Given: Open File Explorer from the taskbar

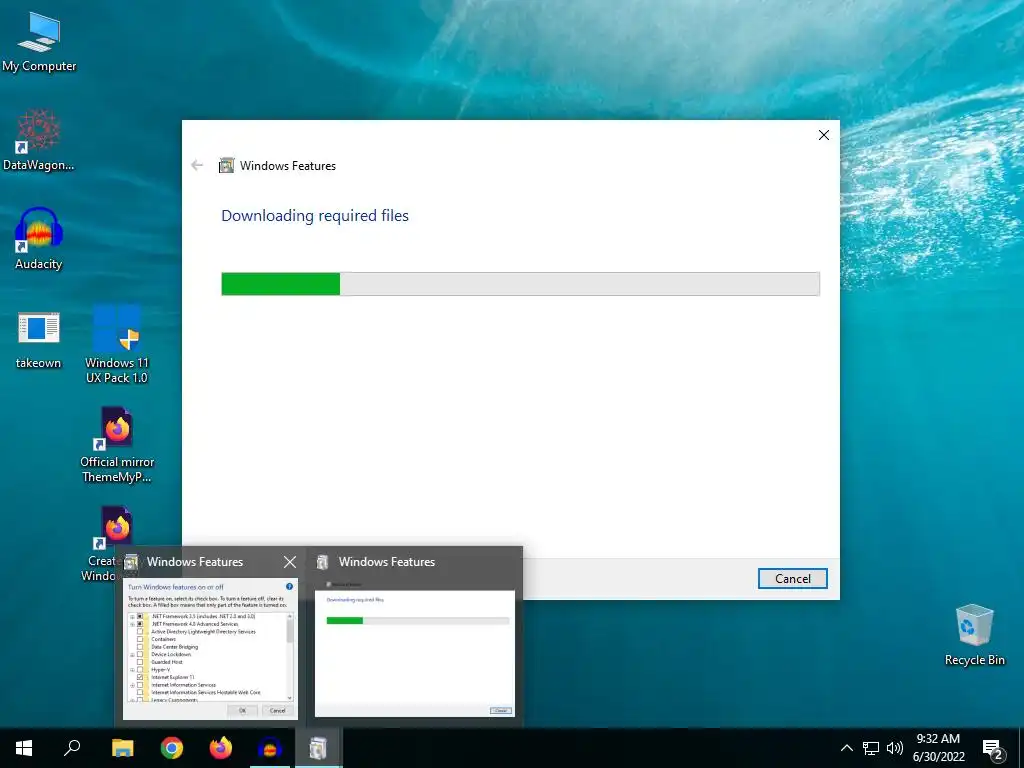Looking at the screenshot, I should (122, 748).
